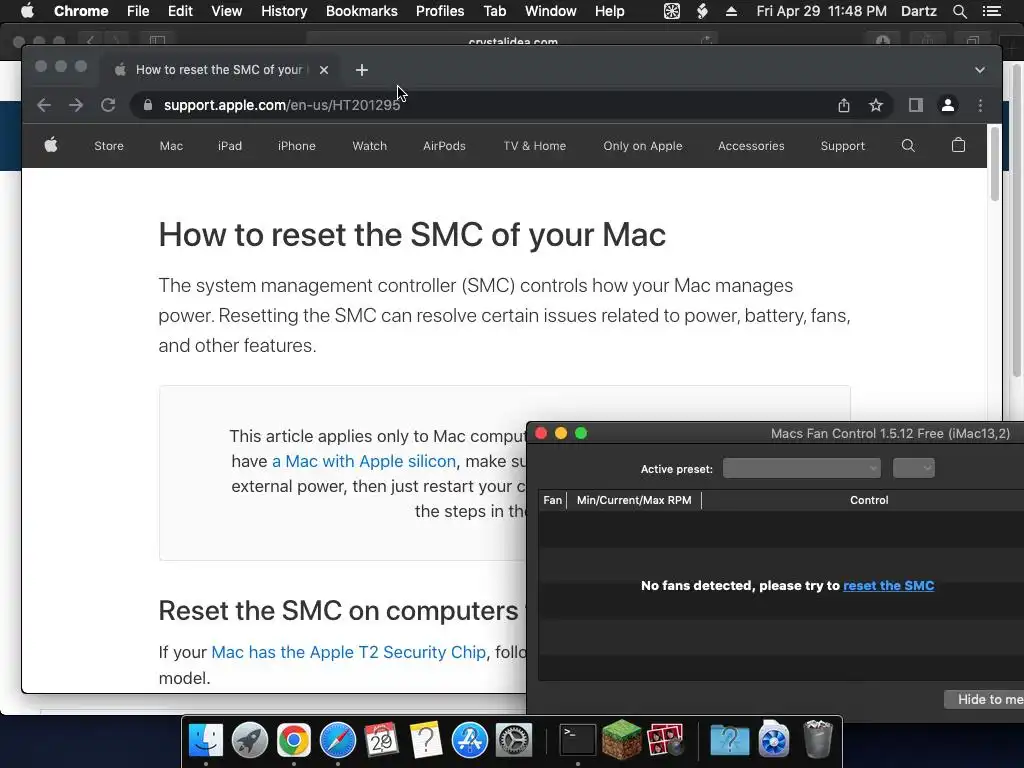Open a new Chrome tab
Screen dimensions: 1024x768
362,70
